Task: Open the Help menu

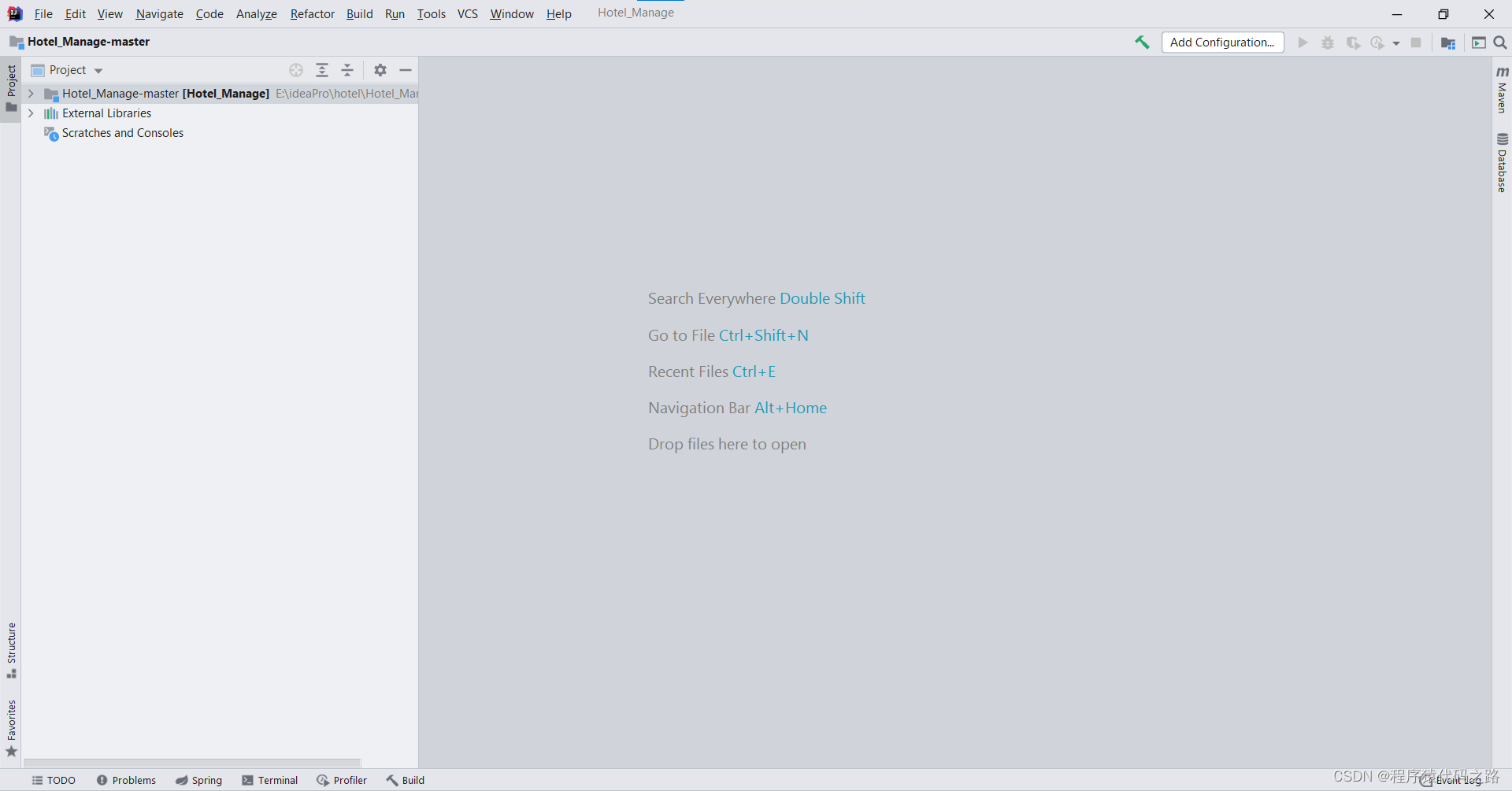Action: coord(559,14)
